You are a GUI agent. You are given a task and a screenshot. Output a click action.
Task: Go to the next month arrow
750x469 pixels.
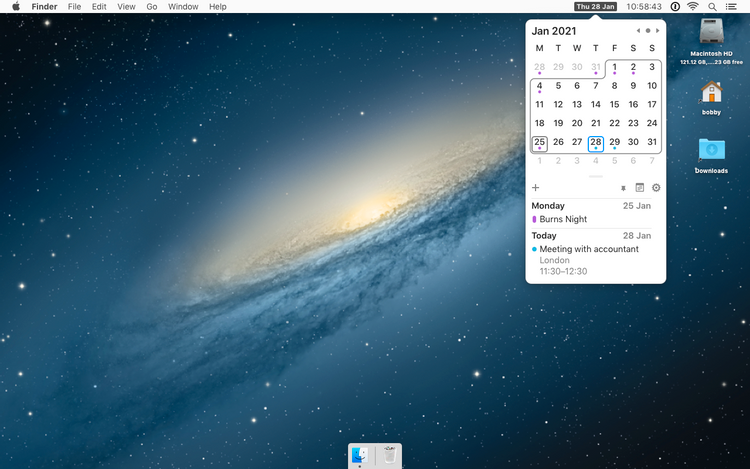[658, 31]
